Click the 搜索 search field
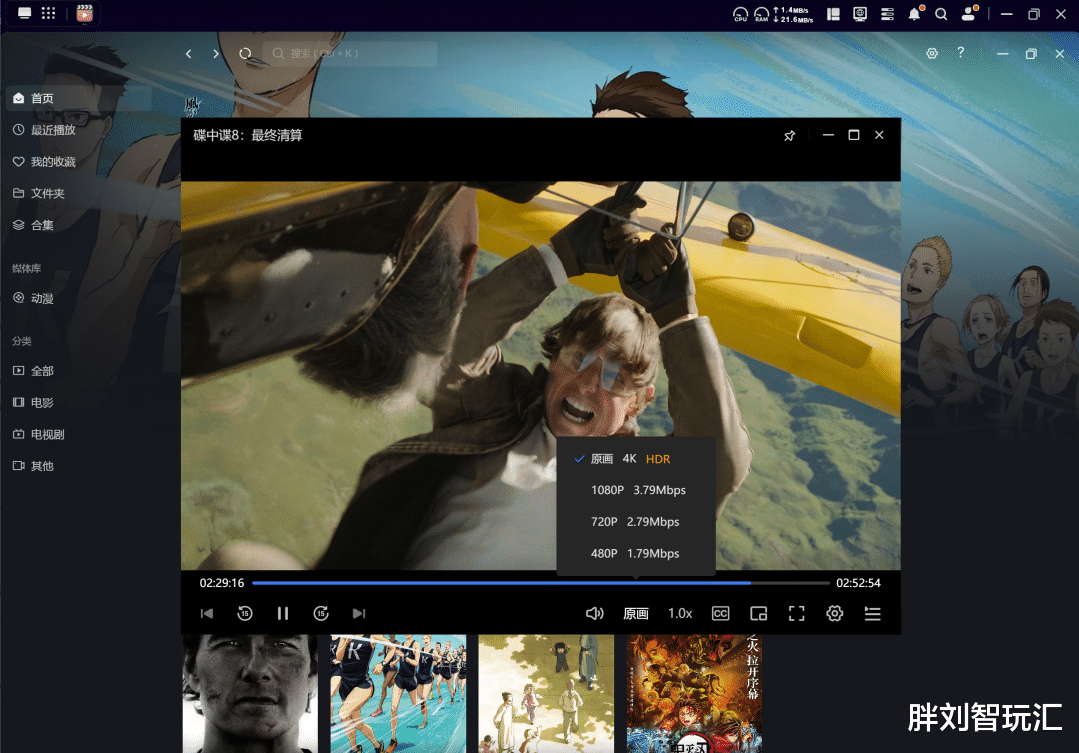The image size is (1079, 753). (350, 53)
